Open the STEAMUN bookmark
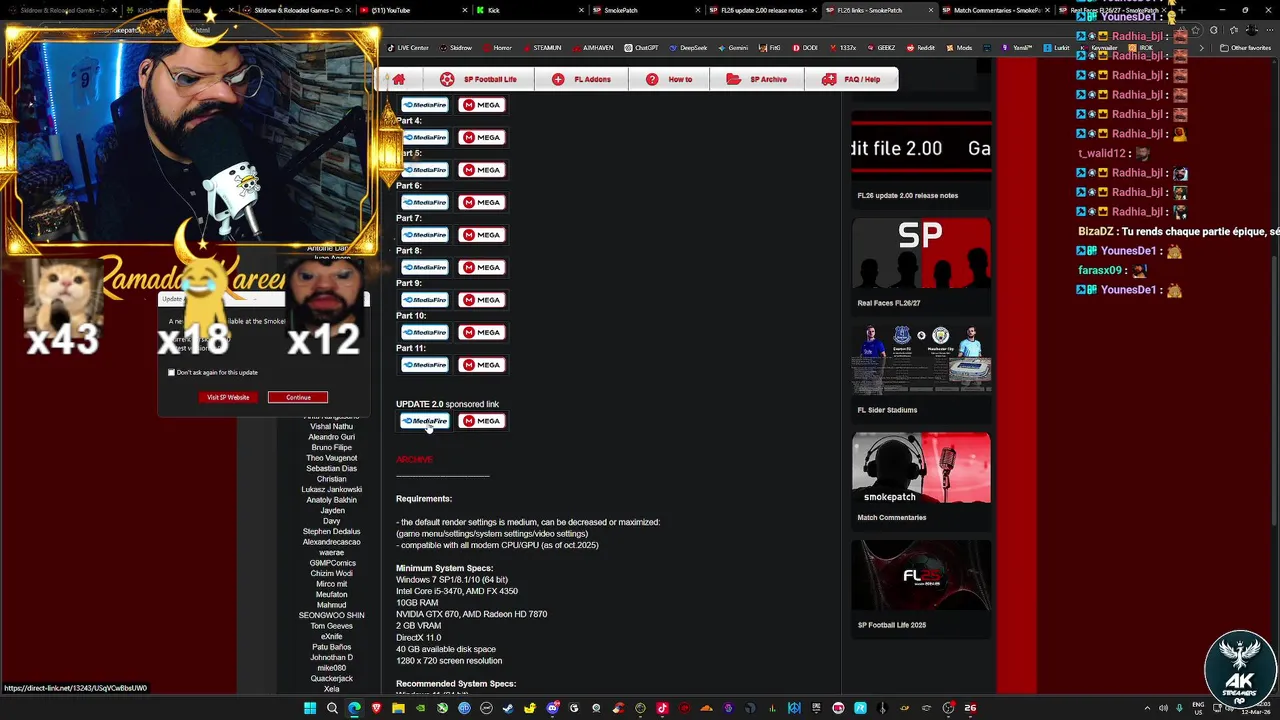The height and width of the screenshot is (720, 1280). tap(543, 47)
